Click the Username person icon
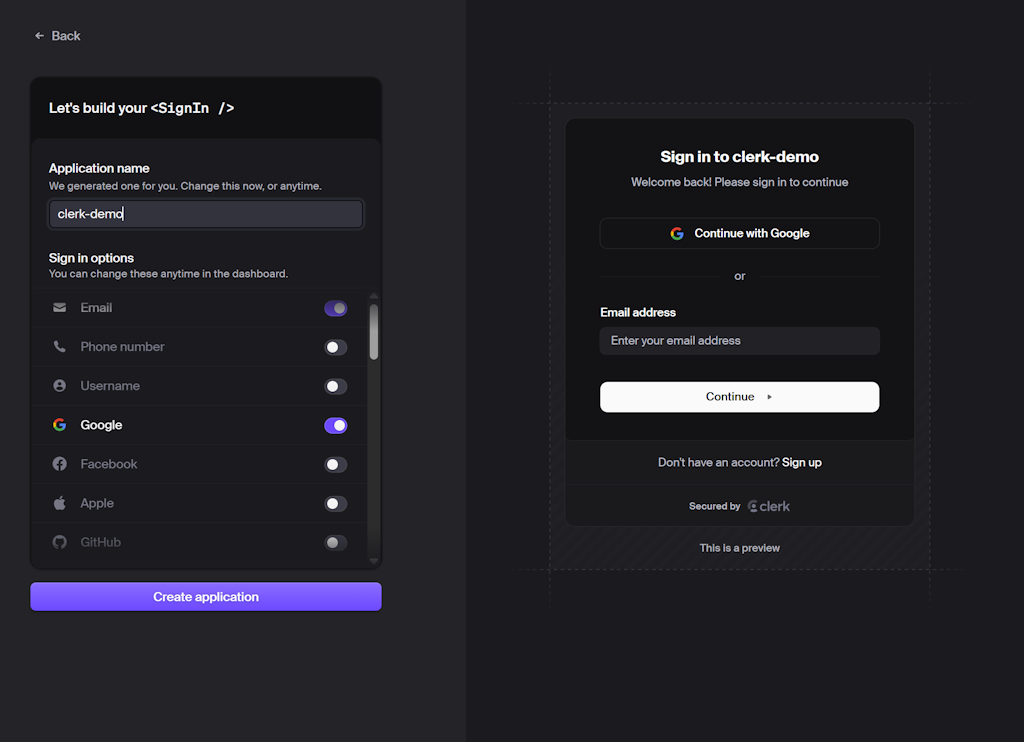Screen dimensions: 1024x742 [x=60, y=385]
